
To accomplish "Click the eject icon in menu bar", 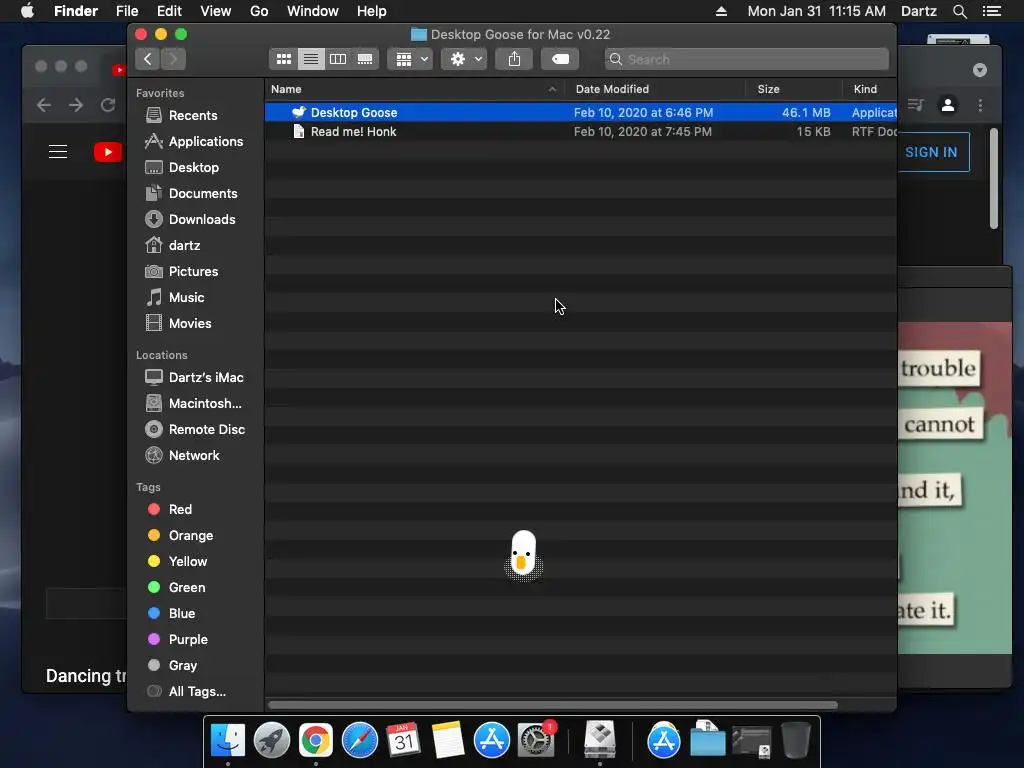I will [721, 11].
